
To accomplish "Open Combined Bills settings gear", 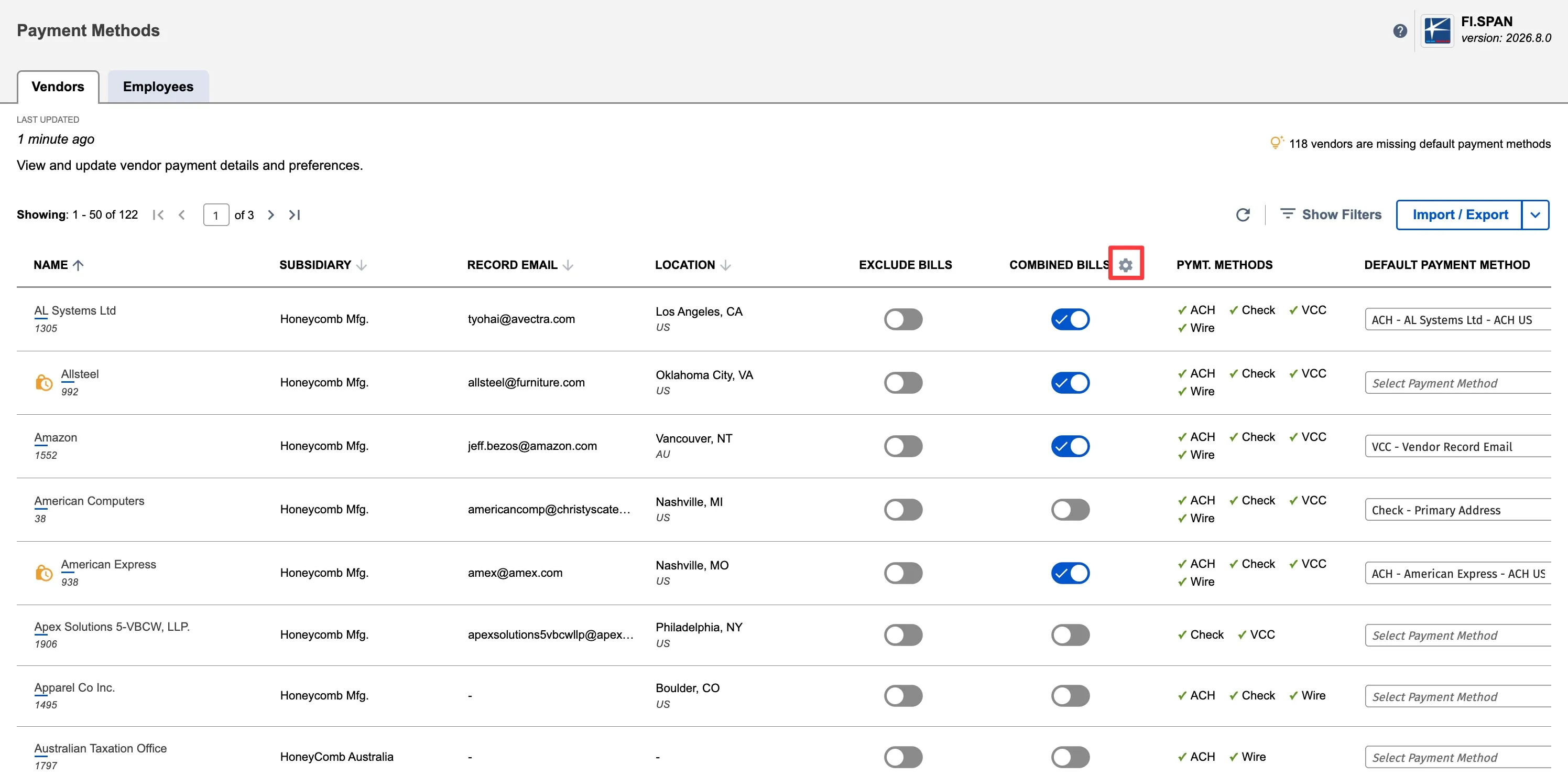I will coord(1126,265).
